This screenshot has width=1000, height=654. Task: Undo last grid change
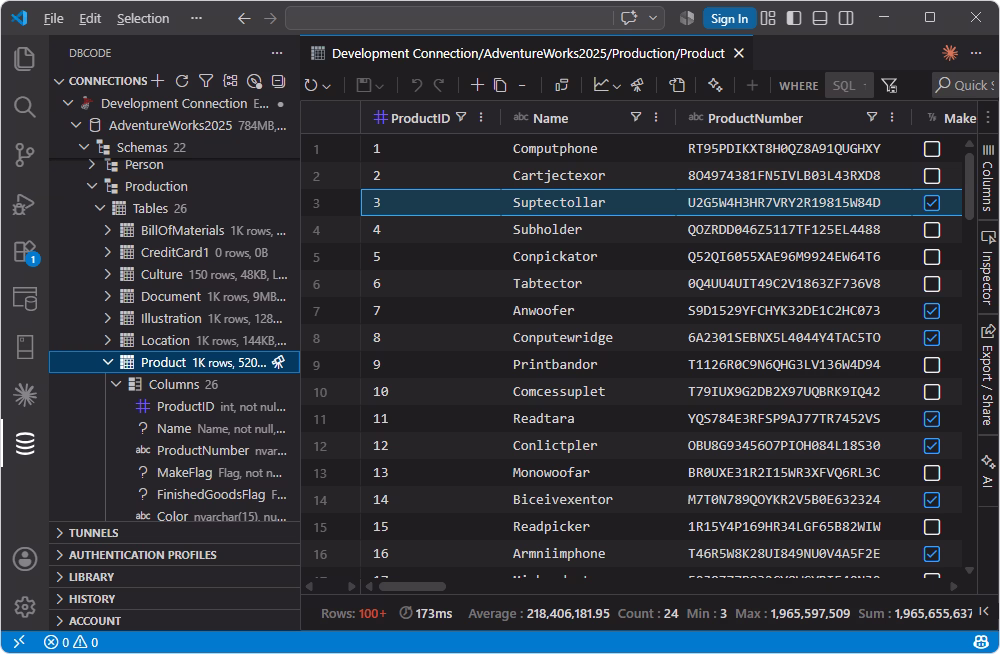pos(416,85)
